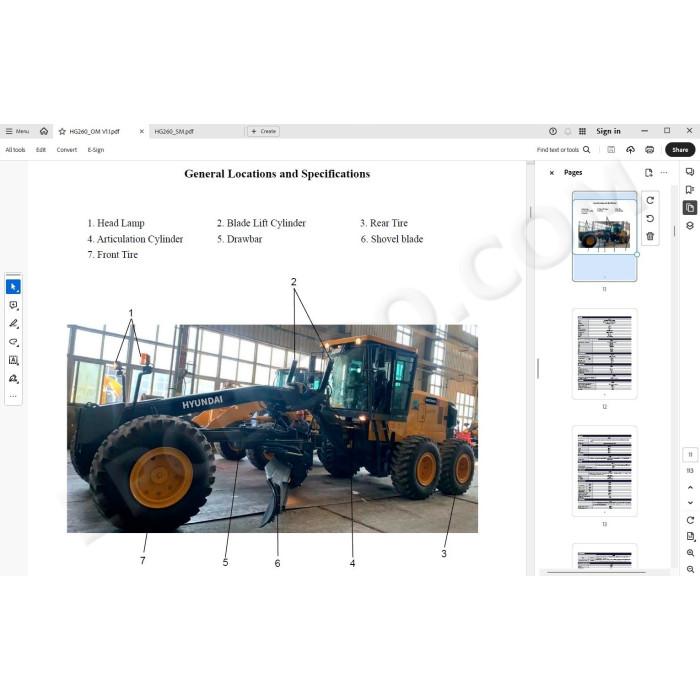Click the Pages panel vertical scrollbar
Image resolution: width=700 pixels, height=700 pixels.
pyautogui.click(x=675, y=231)
